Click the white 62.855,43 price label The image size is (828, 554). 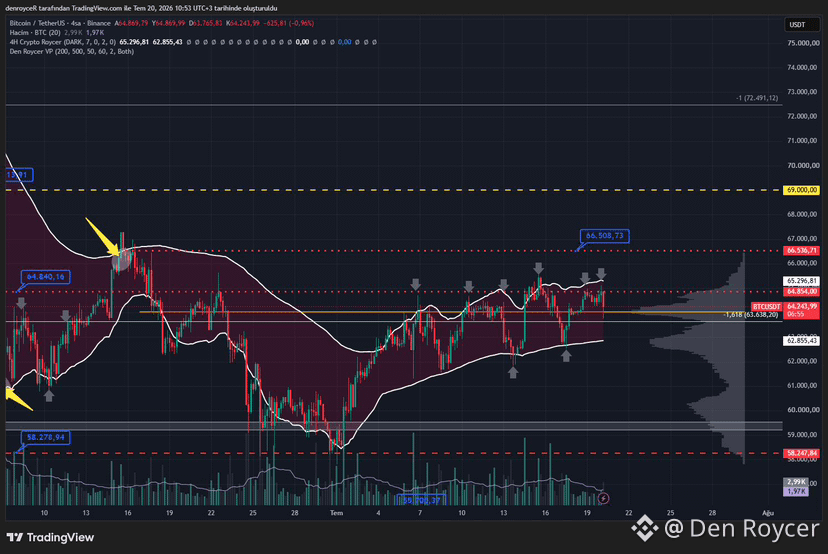(x=801, y=341)
